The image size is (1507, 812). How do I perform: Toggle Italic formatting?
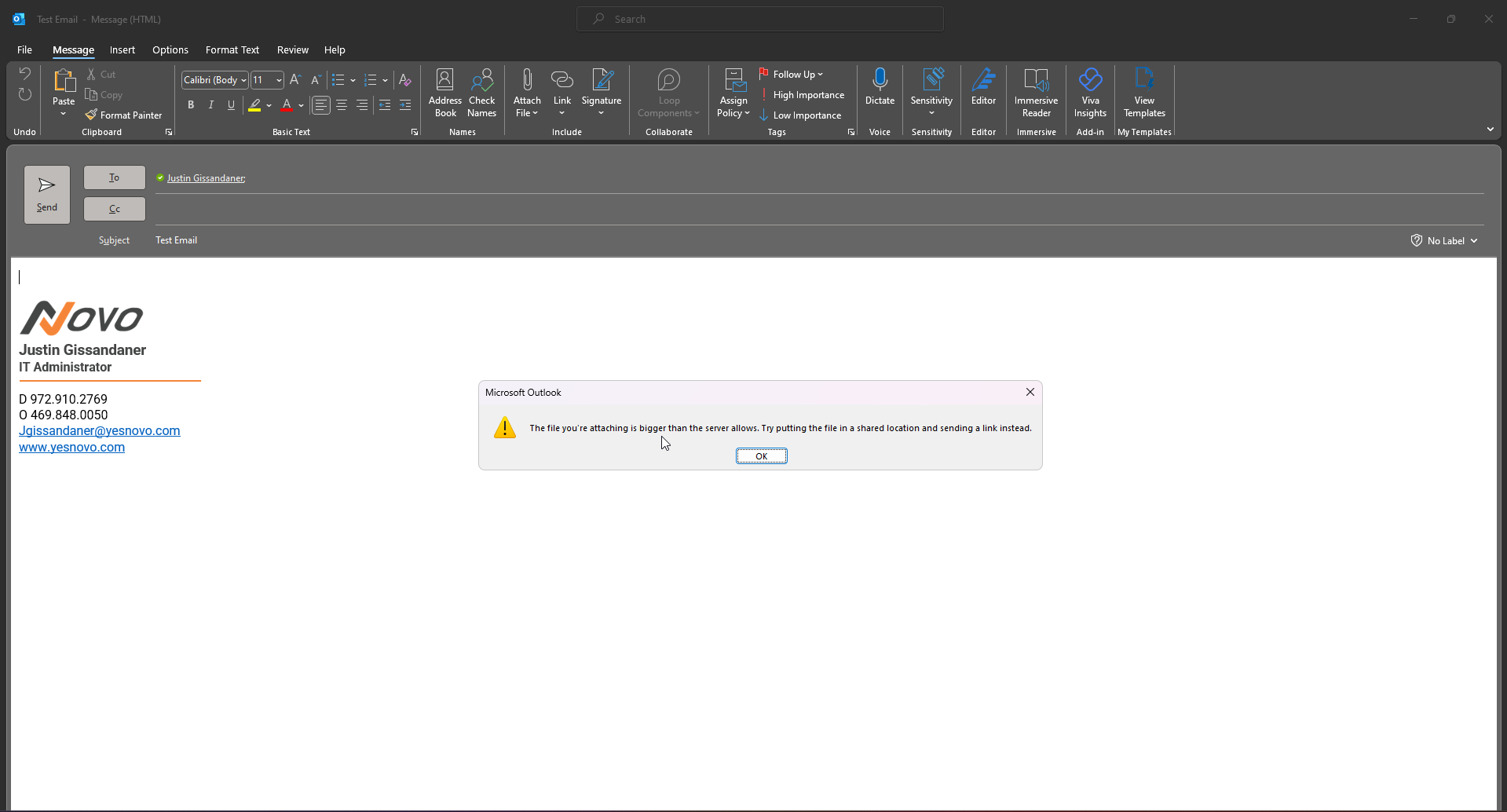(x=210, y=104)
